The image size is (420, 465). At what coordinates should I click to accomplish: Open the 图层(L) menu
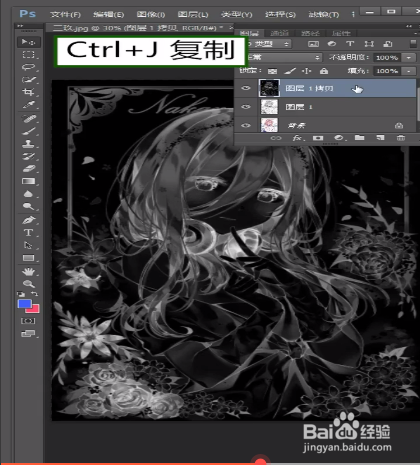coord(193,14)
